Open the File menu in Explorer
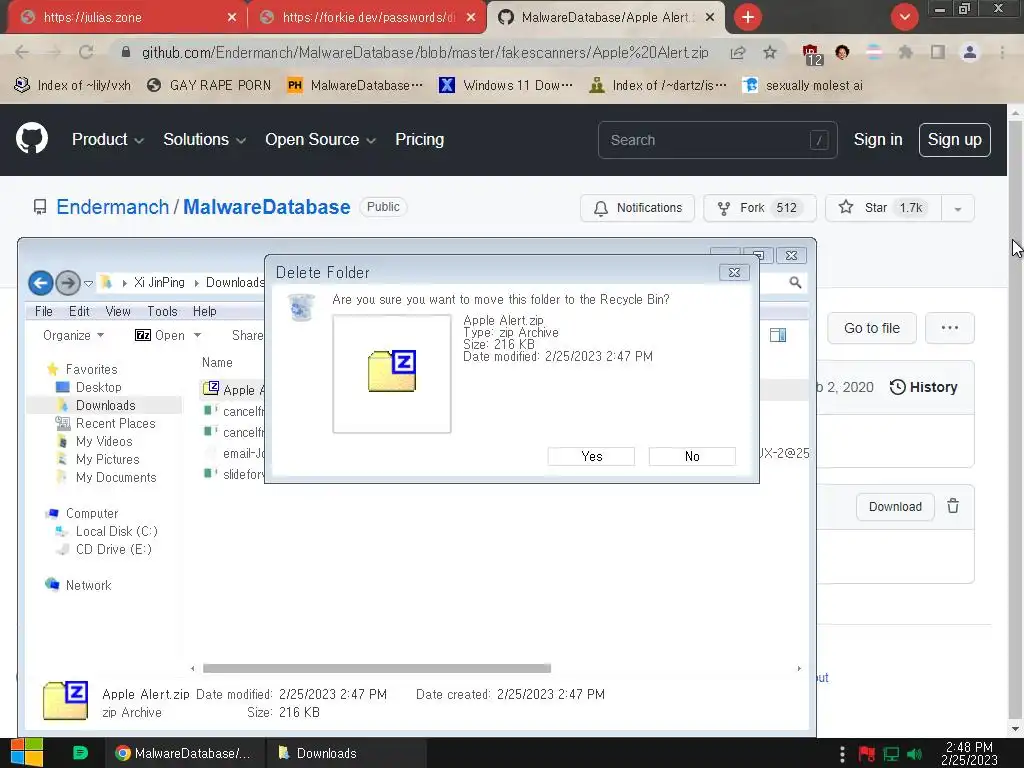The height and width of the screenshot is (768, 1024). point(44,312)
